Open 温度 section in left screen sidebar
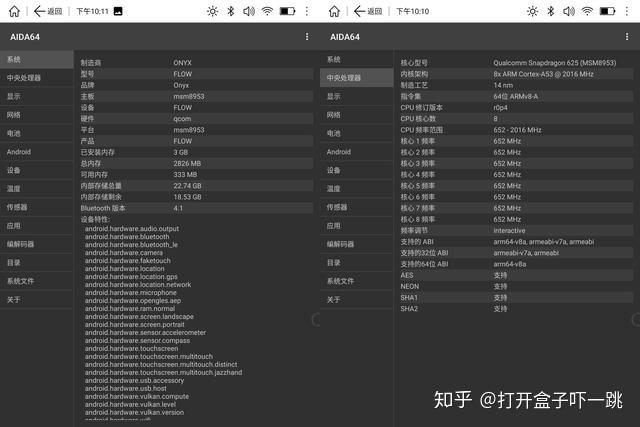 tap(37, 189)
